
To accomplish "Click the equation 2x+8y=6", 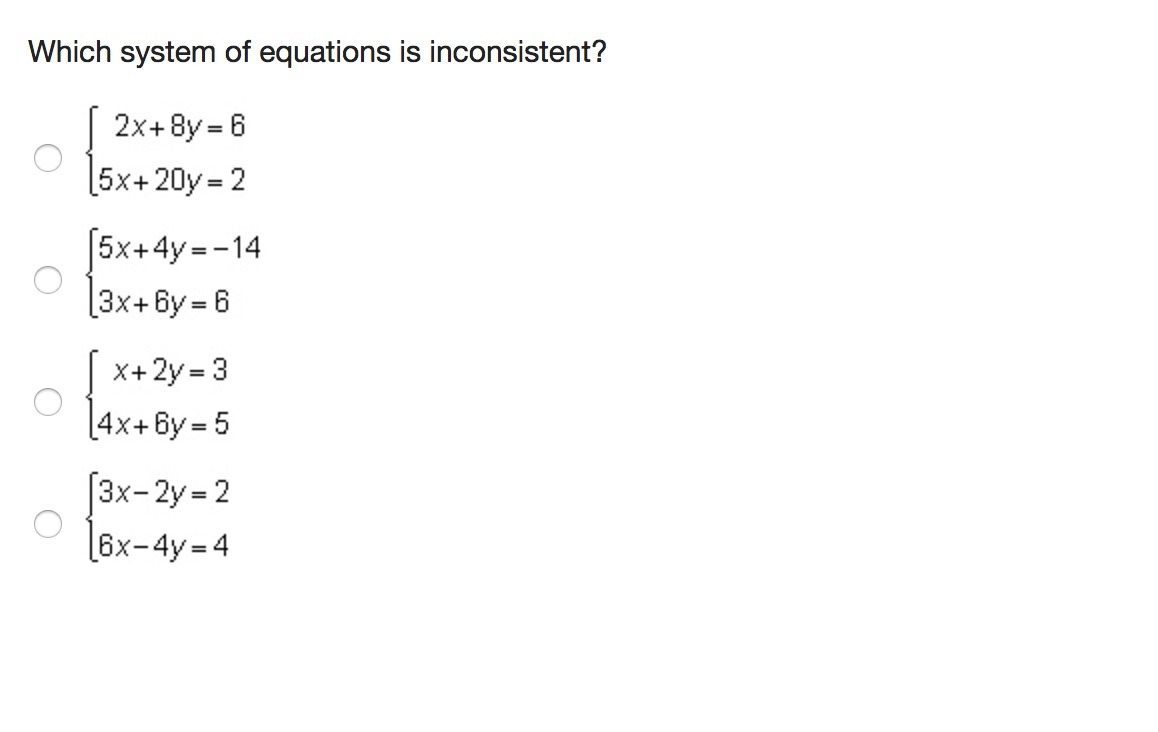I will [x=179, y=127].
